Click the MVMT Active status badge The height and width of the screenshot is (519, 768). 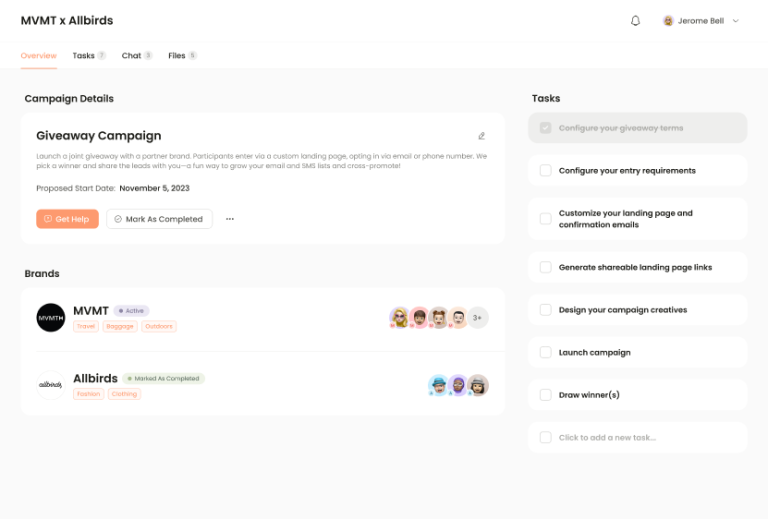[x=131, y=311]
